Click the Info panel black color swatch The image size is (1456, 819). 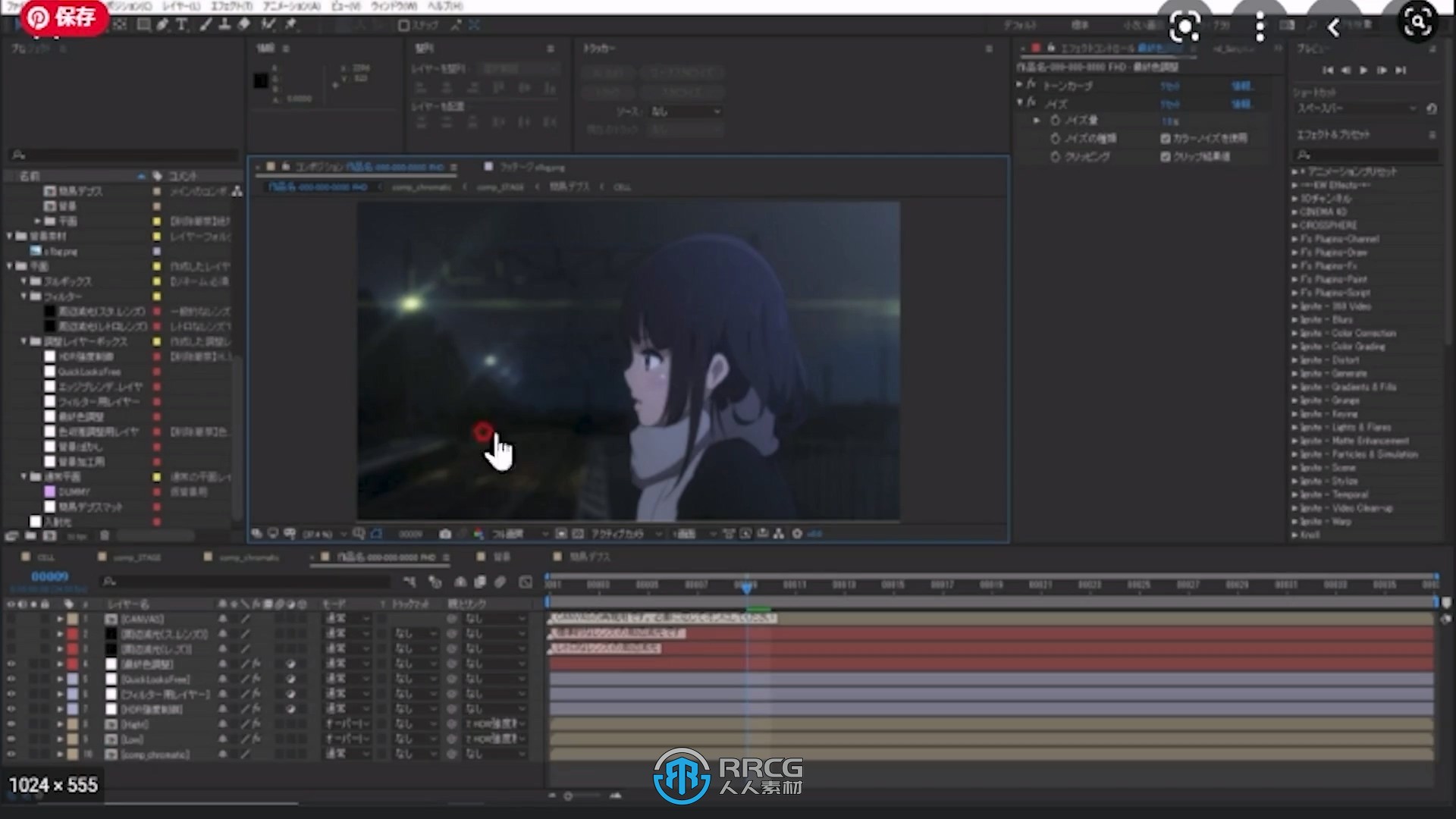[261, 81]
